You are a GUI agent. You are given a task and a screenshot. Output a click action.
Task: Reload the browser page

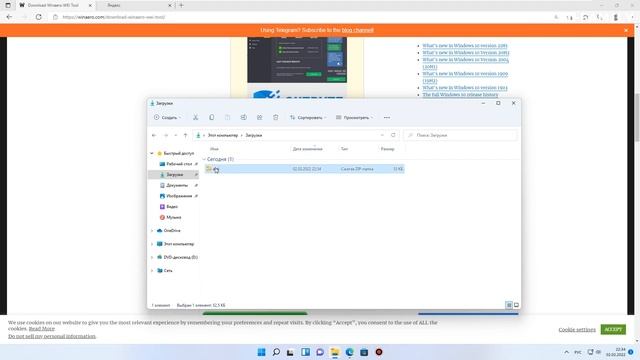(x=38, y=17)
